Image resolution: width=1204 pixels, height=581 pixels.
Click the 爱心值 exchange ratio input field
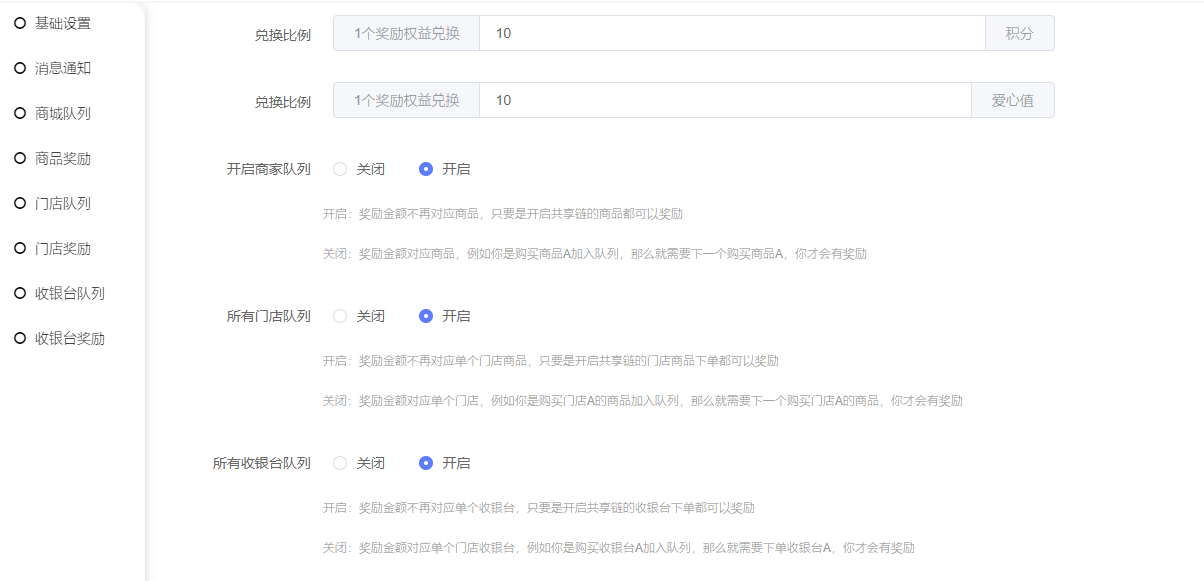[x=725, y=100]
